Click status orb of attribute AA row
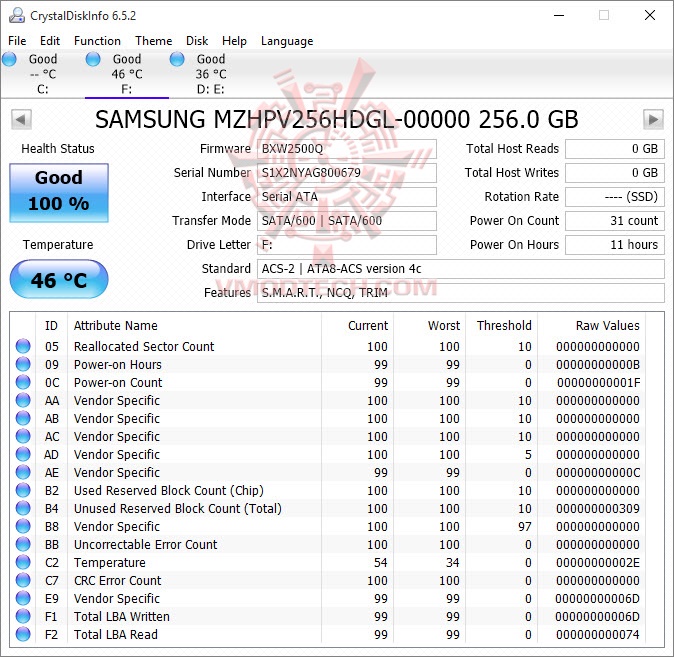This screenshot has width=674, height=657. click(23, 400)
